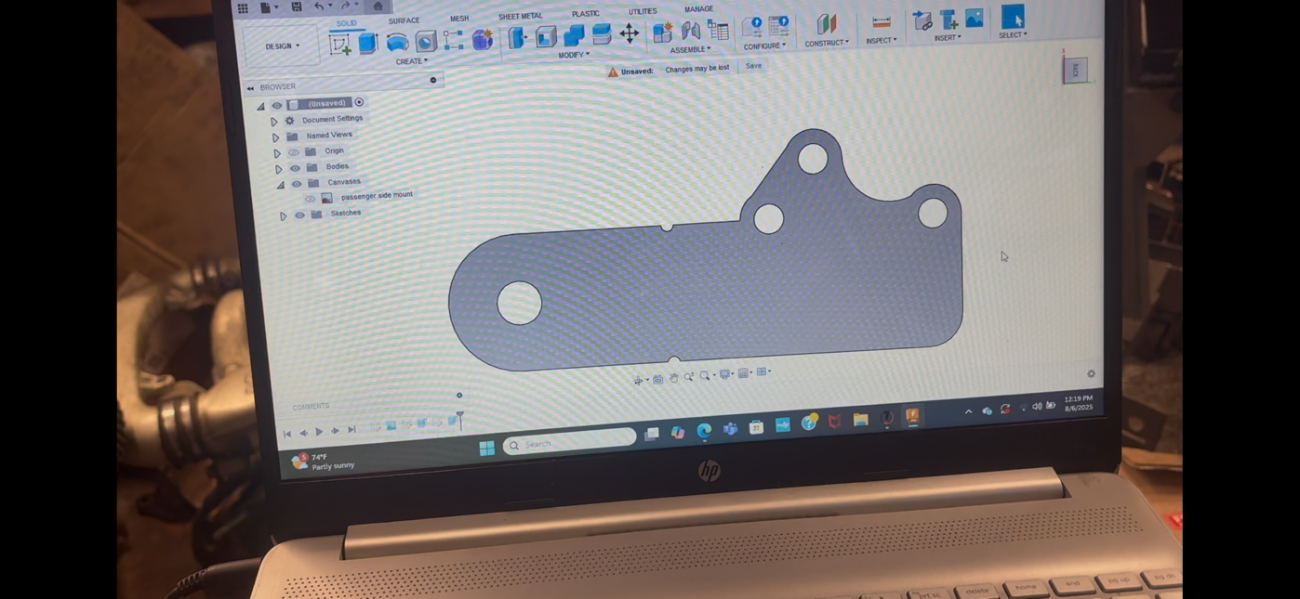Open the Design workspace dropdown
Viewport: 1300px width, 599px height.
coord(282,46)
